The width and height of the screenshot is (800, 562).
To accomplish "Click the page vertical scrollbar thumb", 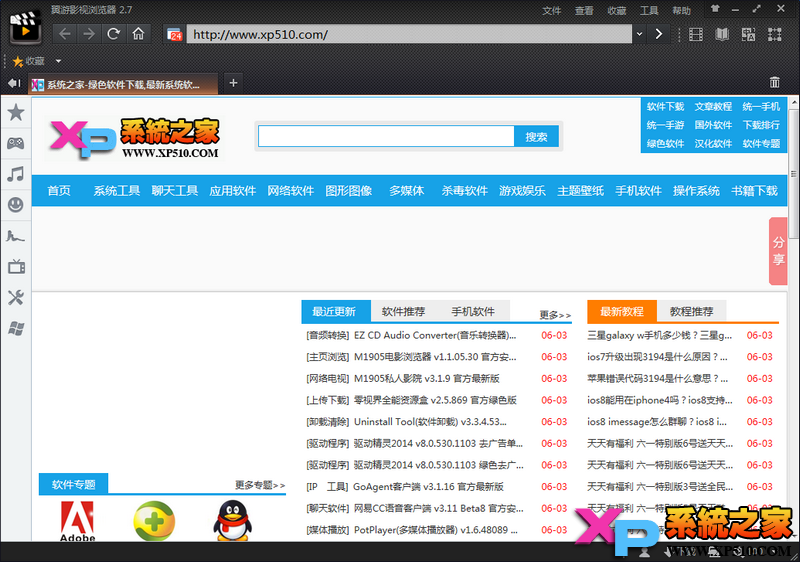I will tap(793, 173).
